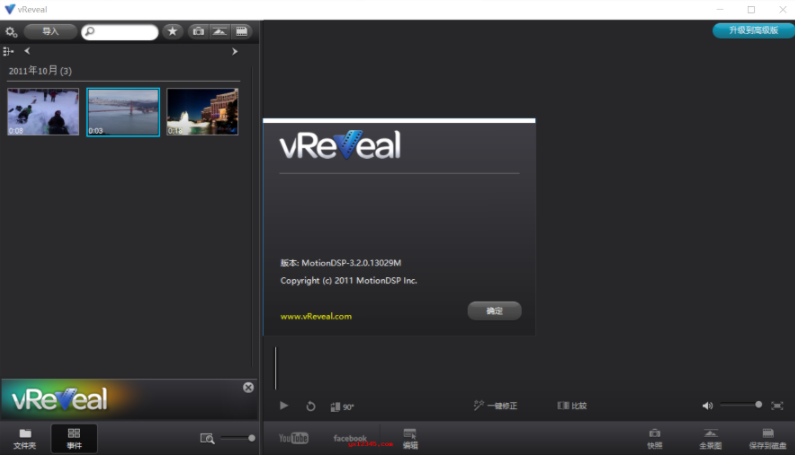This screenshot has width=795, height=455.
Task: Select the night fountain video thumbnail
Action: [x=202, y=112]
